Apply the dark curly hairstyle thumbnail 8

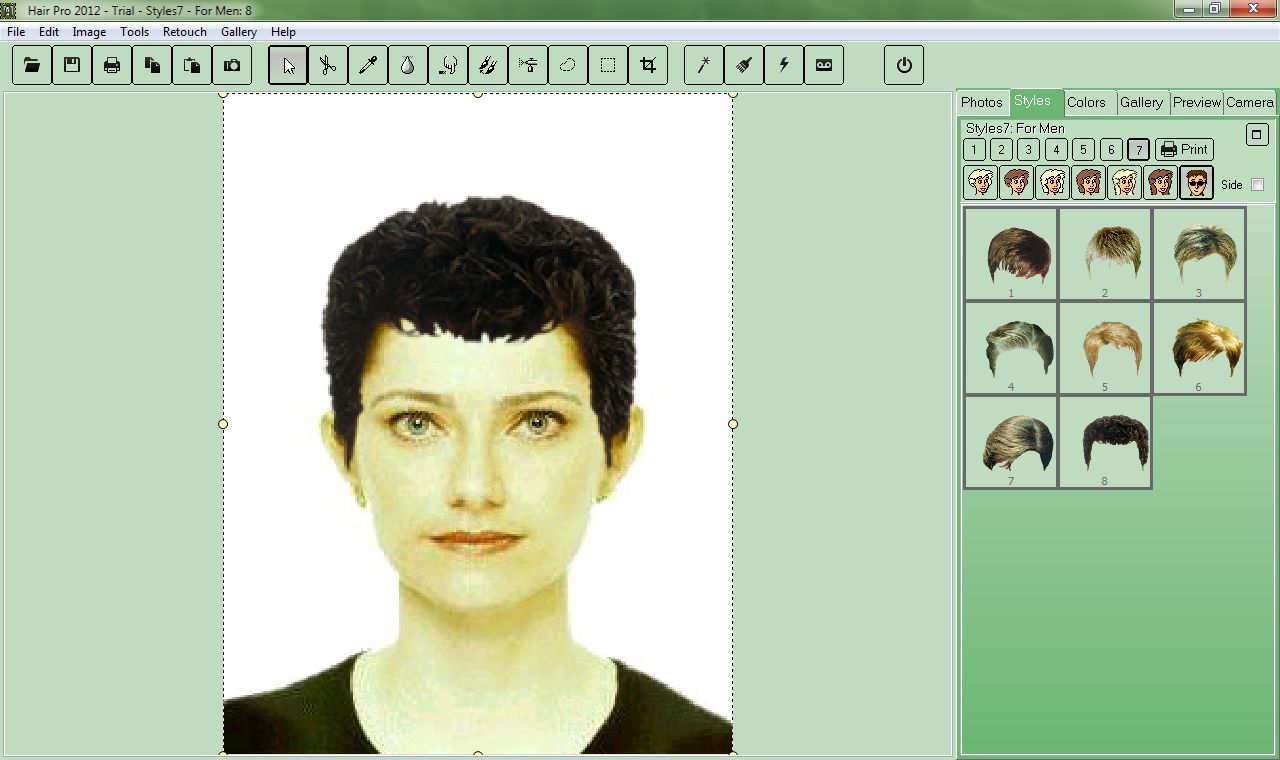tap(1105, 442)
